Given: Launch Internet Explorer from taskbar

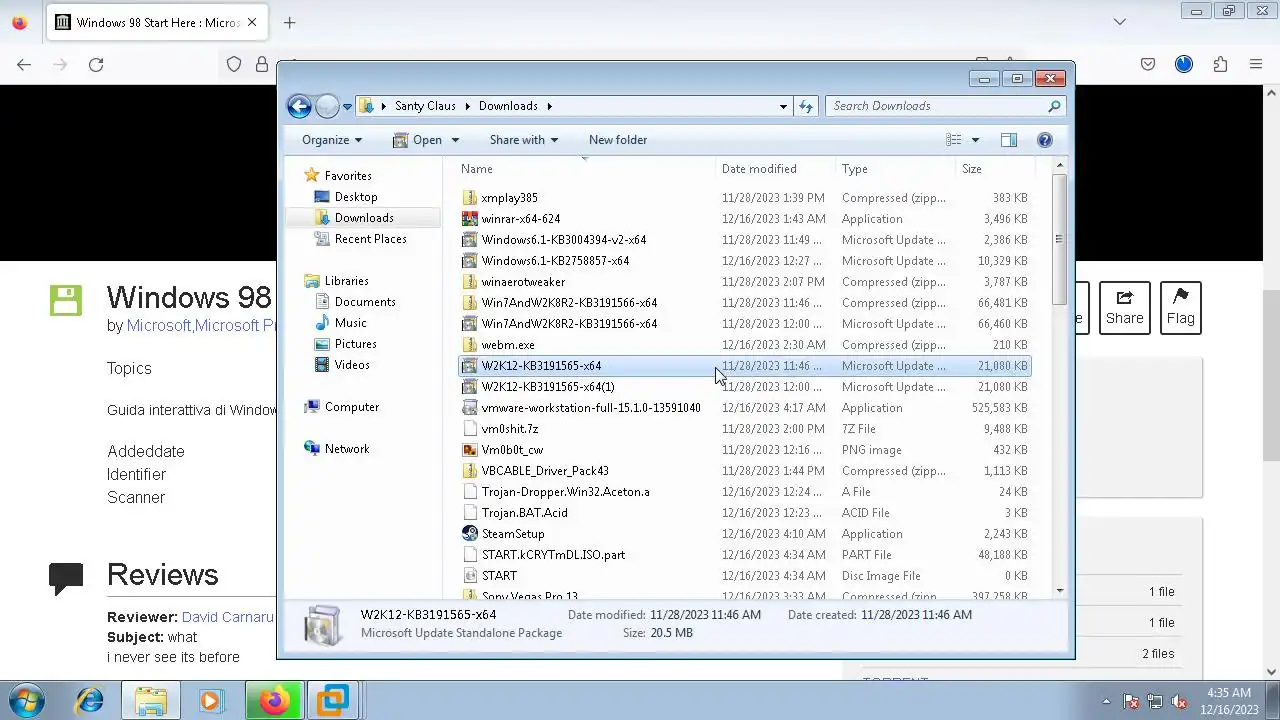Looking at the screenshot, I should (x=90, y=700).
